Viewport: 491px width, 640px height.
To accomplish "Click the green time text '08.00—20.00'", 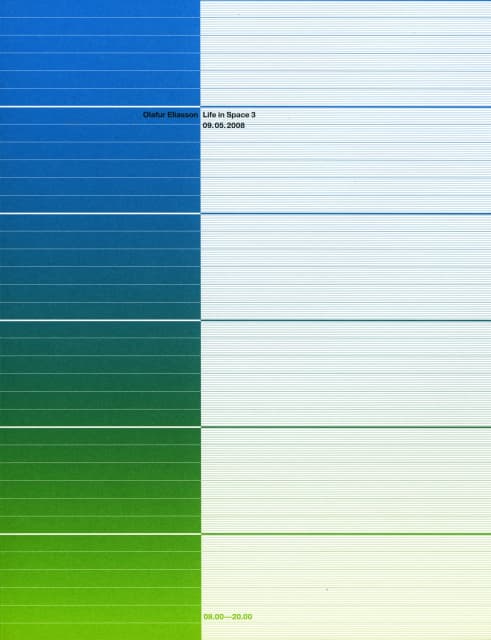I will [228, 617].
